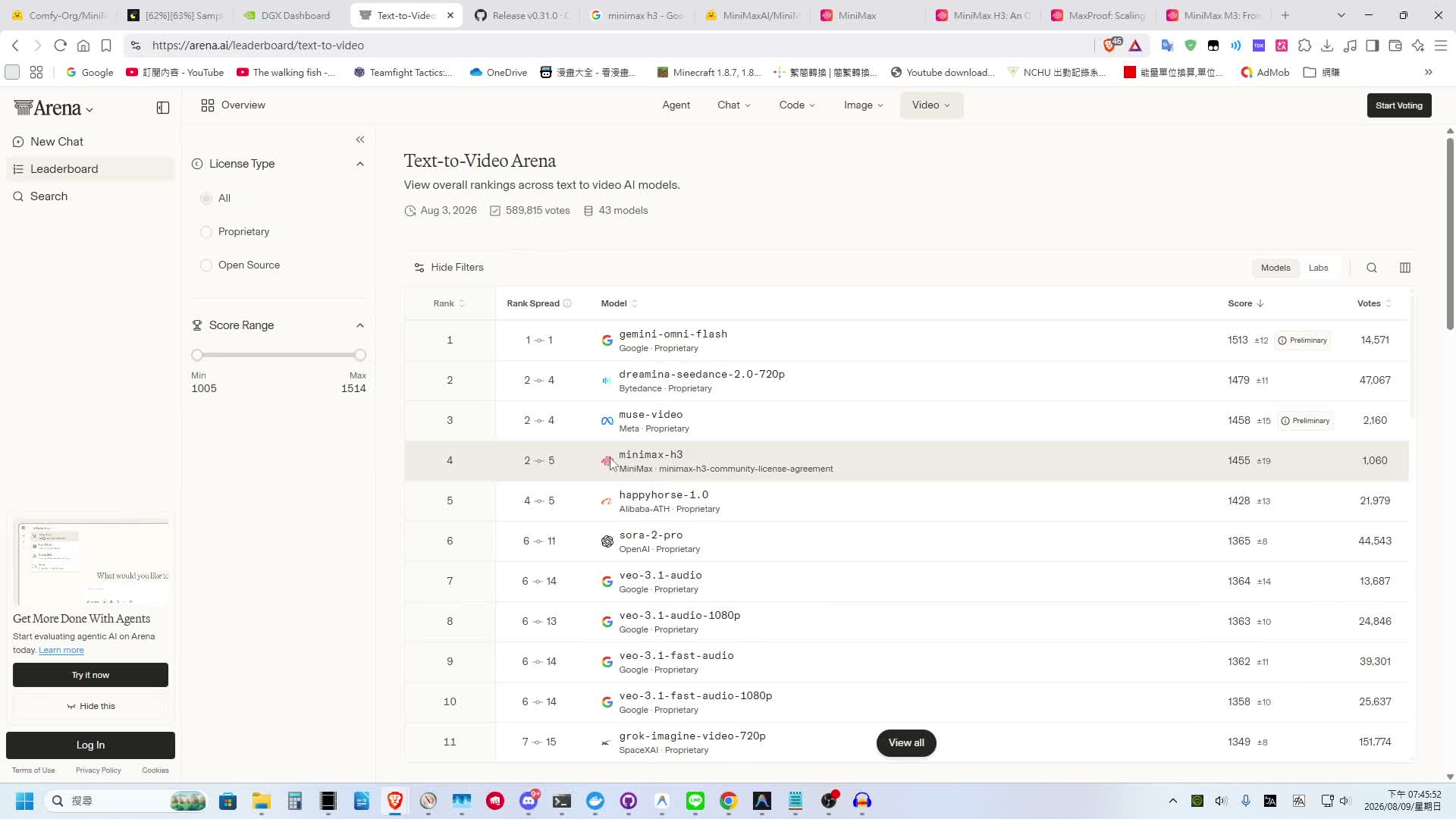1456x819 pixels.
Task: Open the Agent nav item
Action: click(x=676, y=105)
